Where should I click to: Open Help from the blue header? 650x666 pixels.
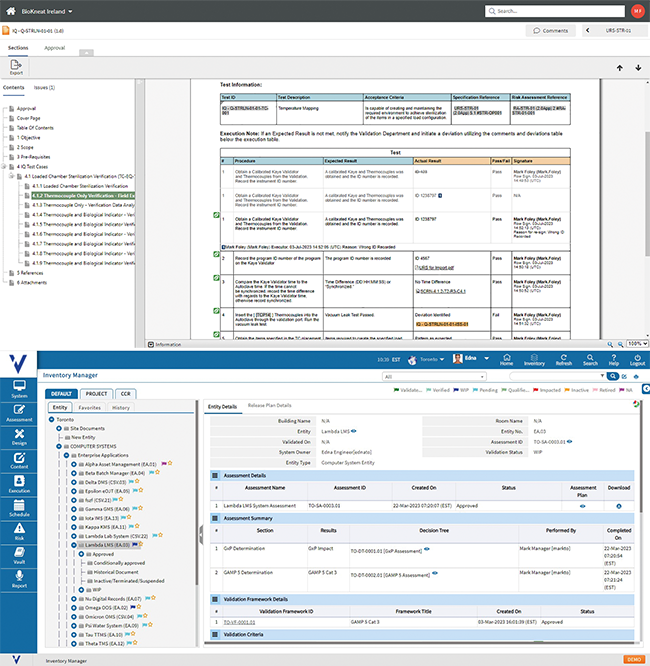click(x=613, y=360)
